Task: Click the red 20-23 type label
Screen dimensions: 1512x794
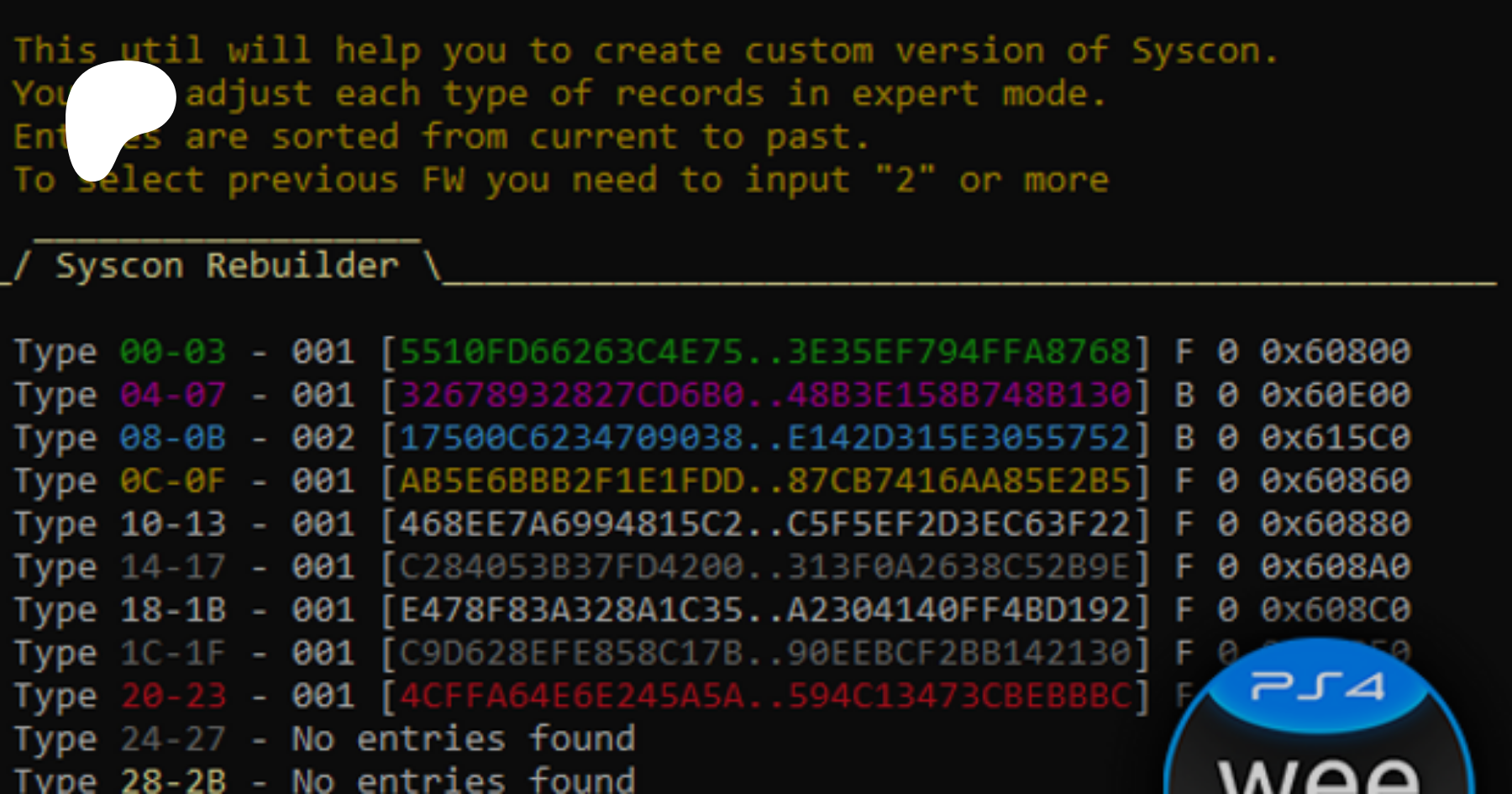Action: tap(173, 697)
